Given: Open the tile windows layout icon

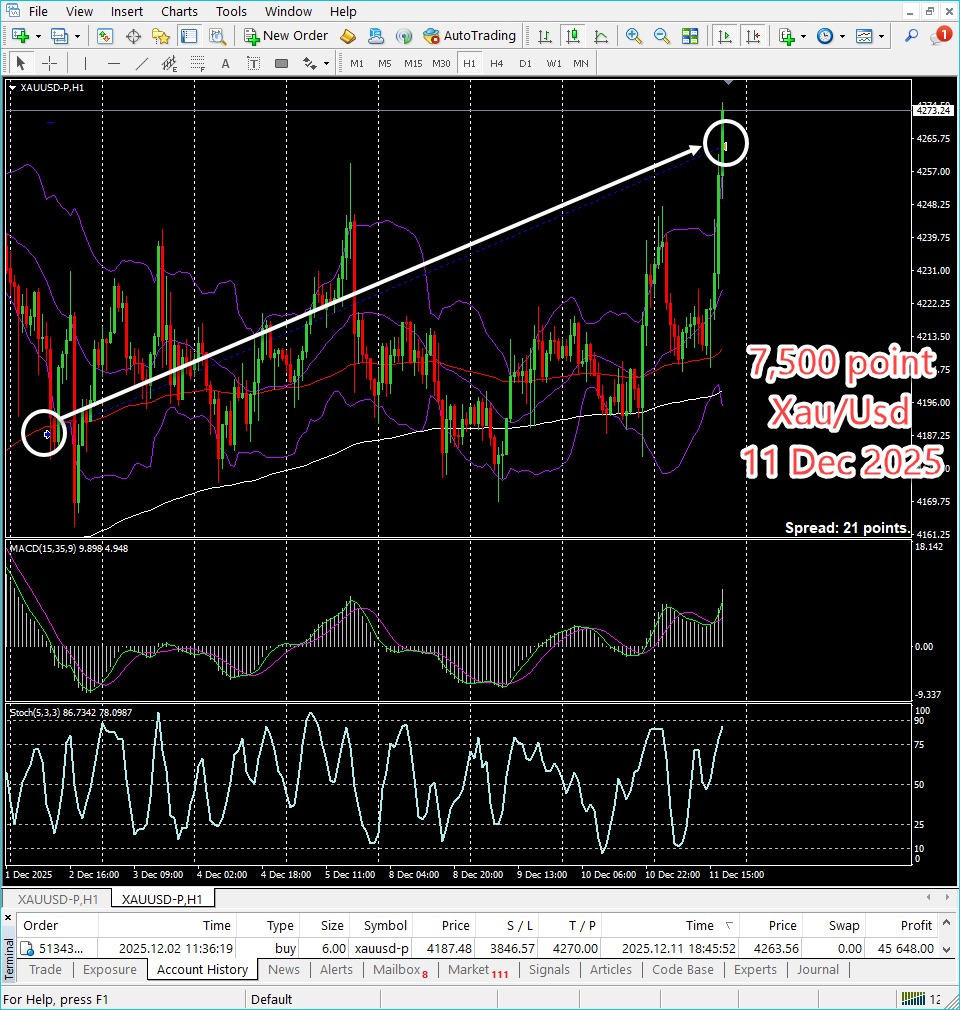Looking at the screenshot, I should [x=689, y=36].
